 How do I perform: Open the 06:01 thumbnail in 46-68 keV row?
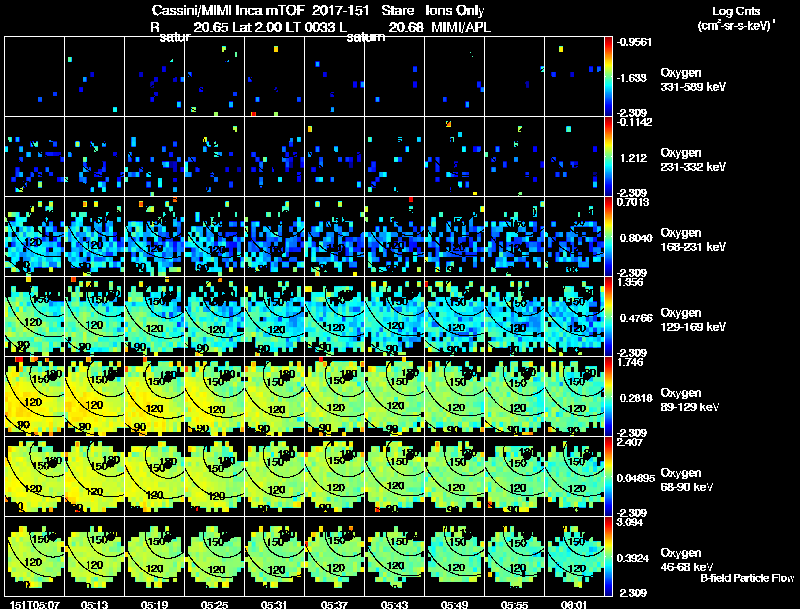point(574,556)
